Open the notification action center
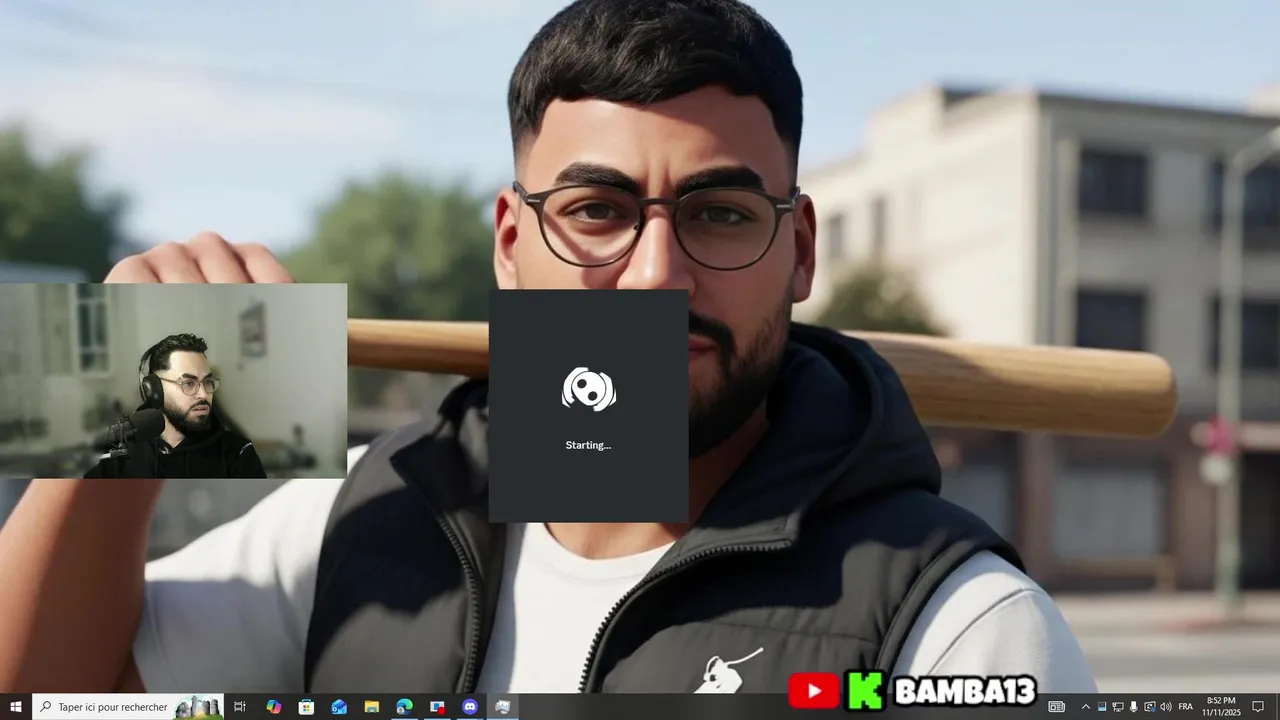This screenshot has width=1280, height=720. (1259, 707)
